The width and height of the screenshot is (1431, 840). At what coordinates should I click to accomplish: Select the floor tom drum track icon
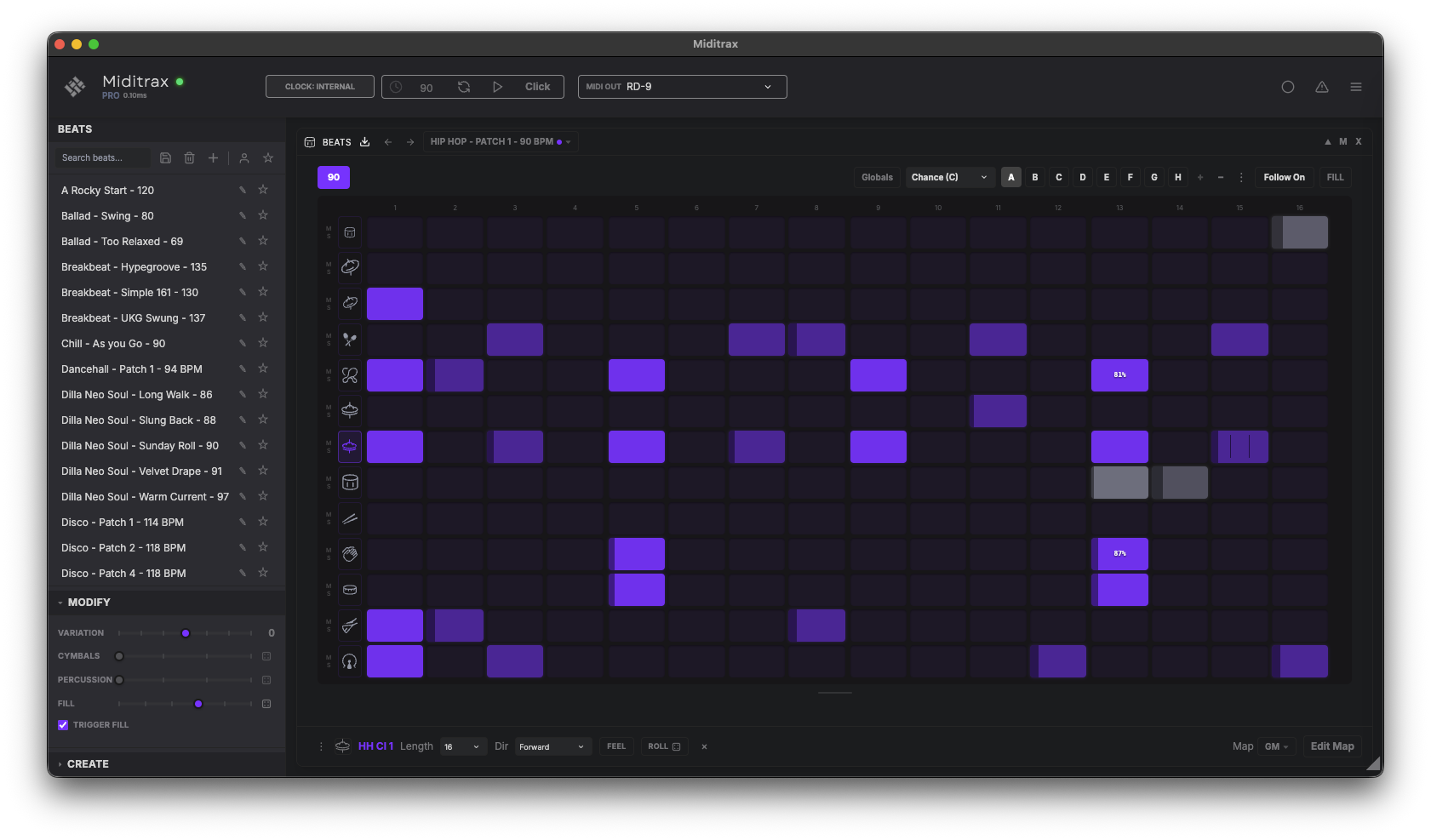(350, 482)
